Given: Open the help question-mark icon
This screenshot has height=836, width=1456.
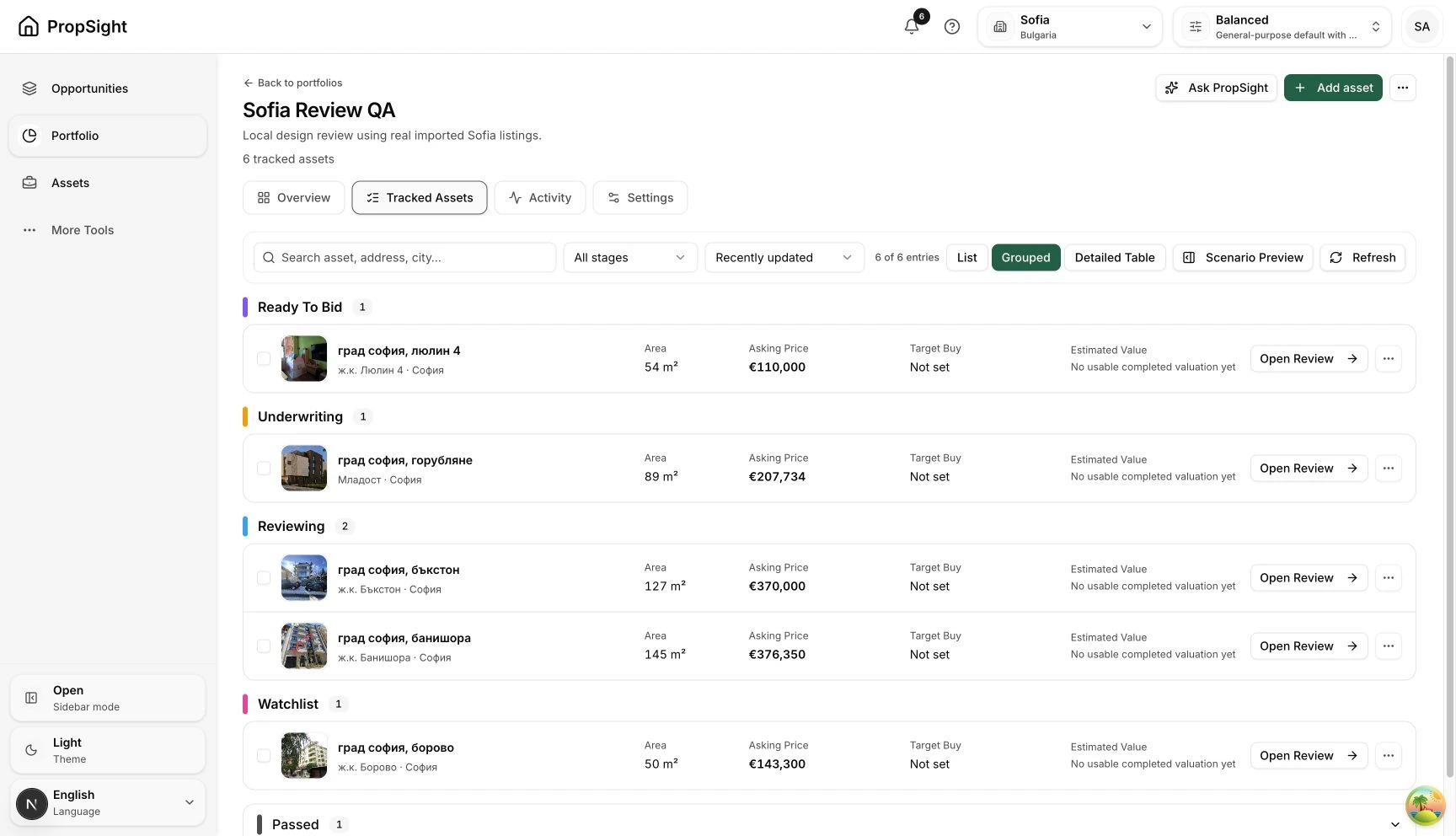Looking at the screenshot, I should [x=952, y=26].
